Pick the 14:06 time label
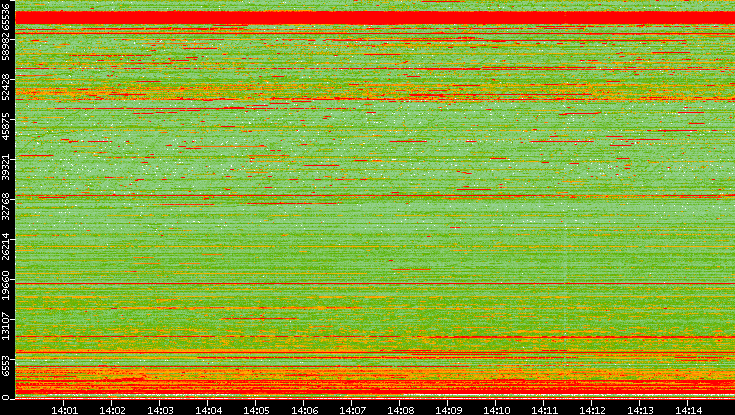Screen dimensions: 735x415 click(304, 410)
